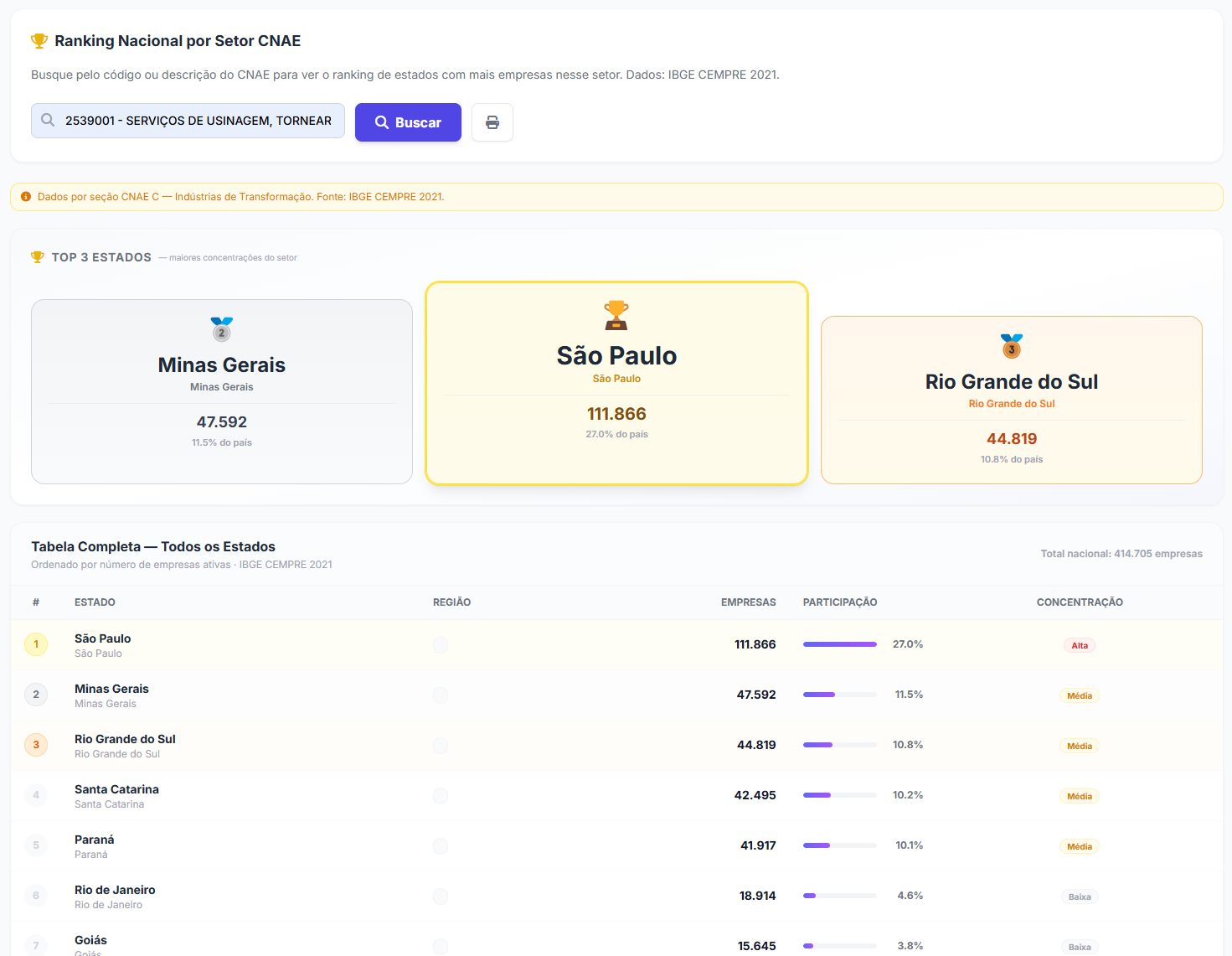Click the silver medal on the Minas Gerais card
The image size is (1232, 956).
coord(222,329)
